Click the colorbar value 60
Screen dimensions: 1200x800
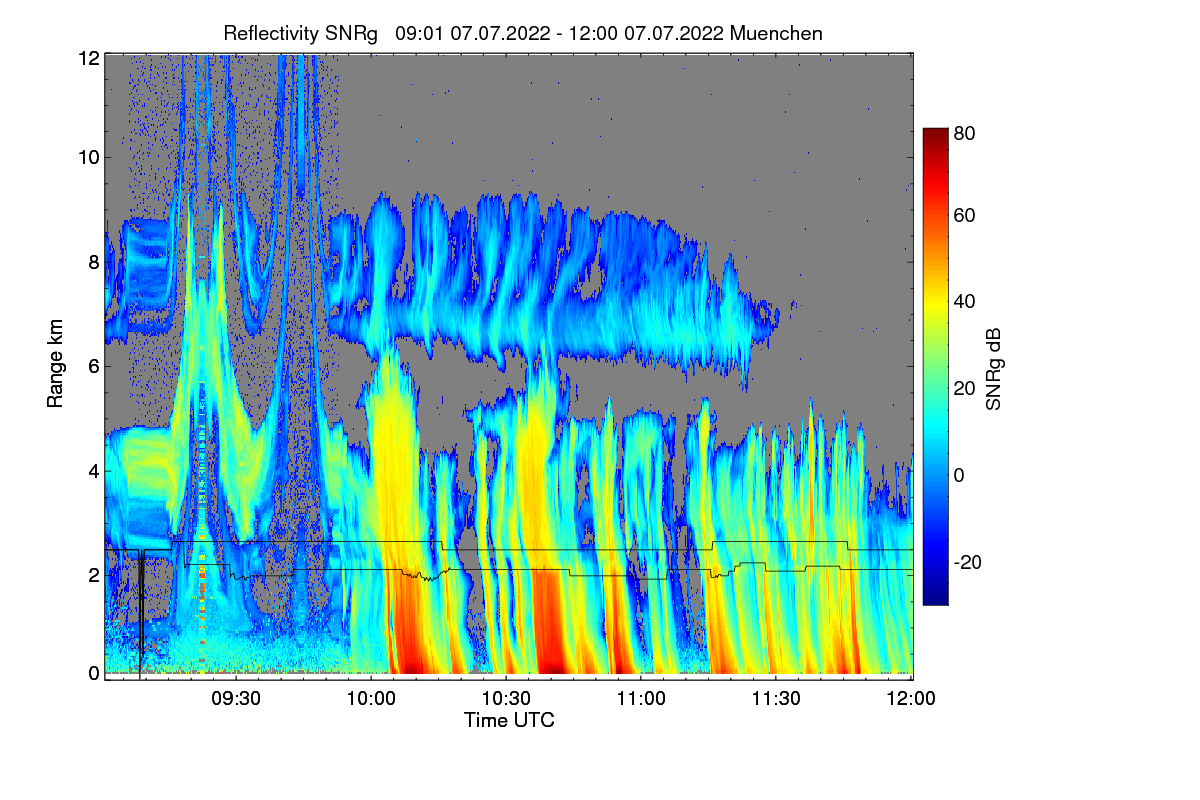click(x=964, y=215)
